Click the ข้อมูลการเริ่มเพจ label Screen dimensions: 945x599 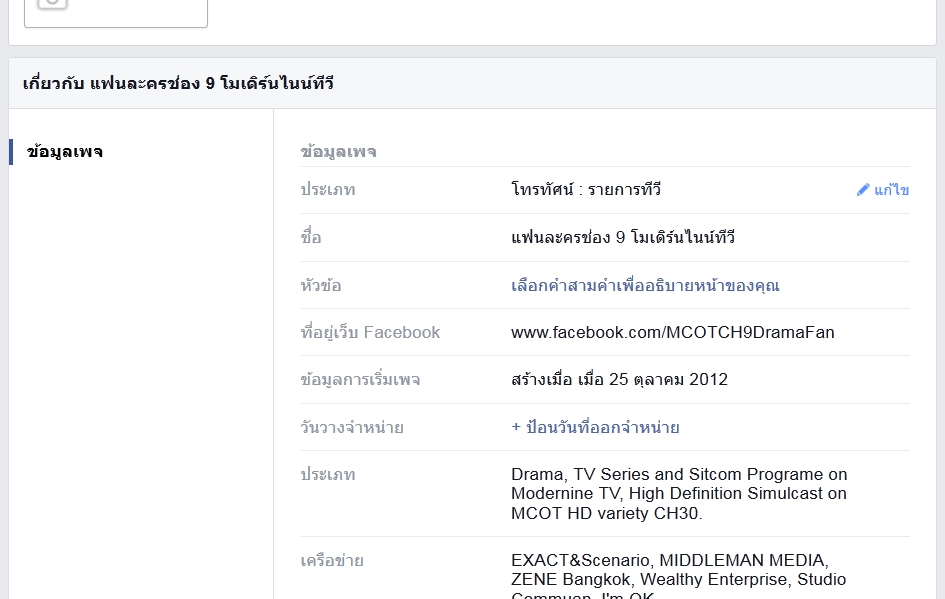(x=360, y=380)
